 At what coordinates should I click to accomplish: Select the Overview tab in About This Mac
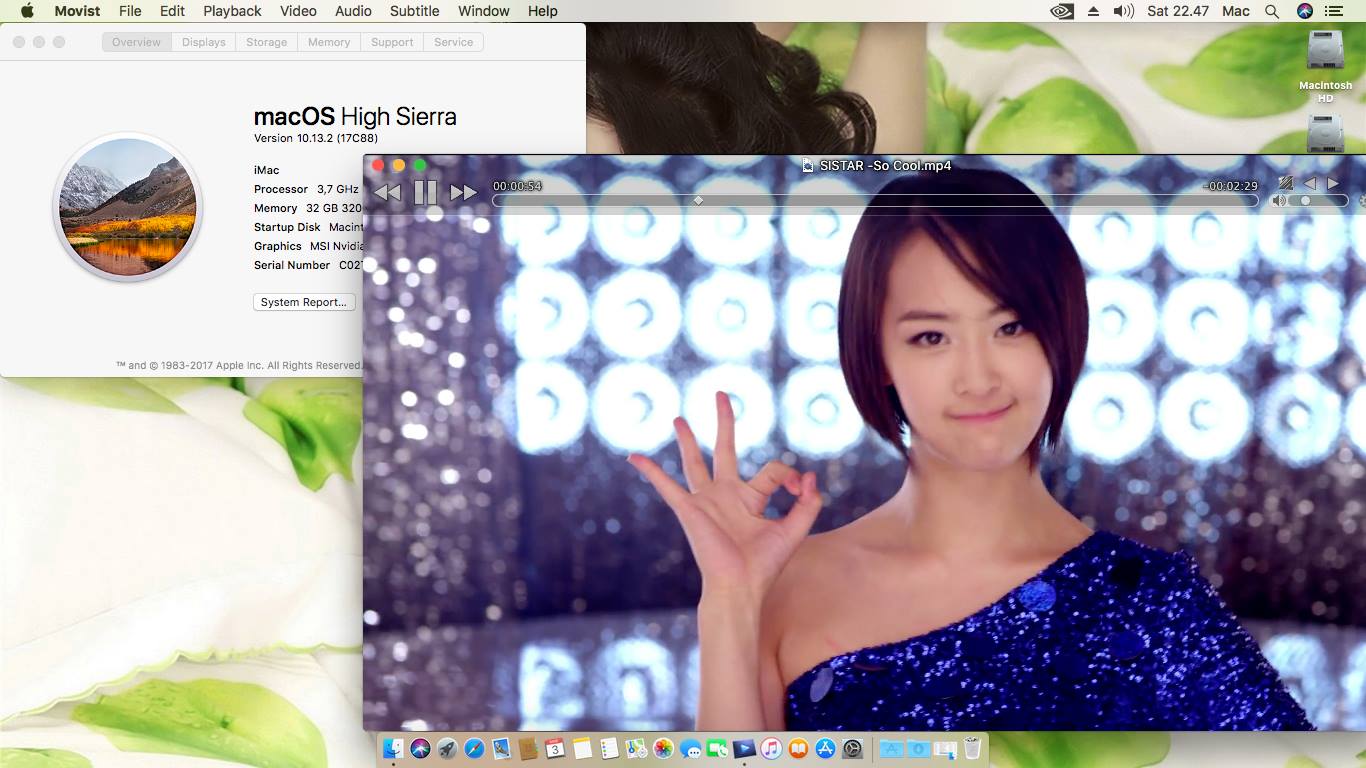point(137,42)
